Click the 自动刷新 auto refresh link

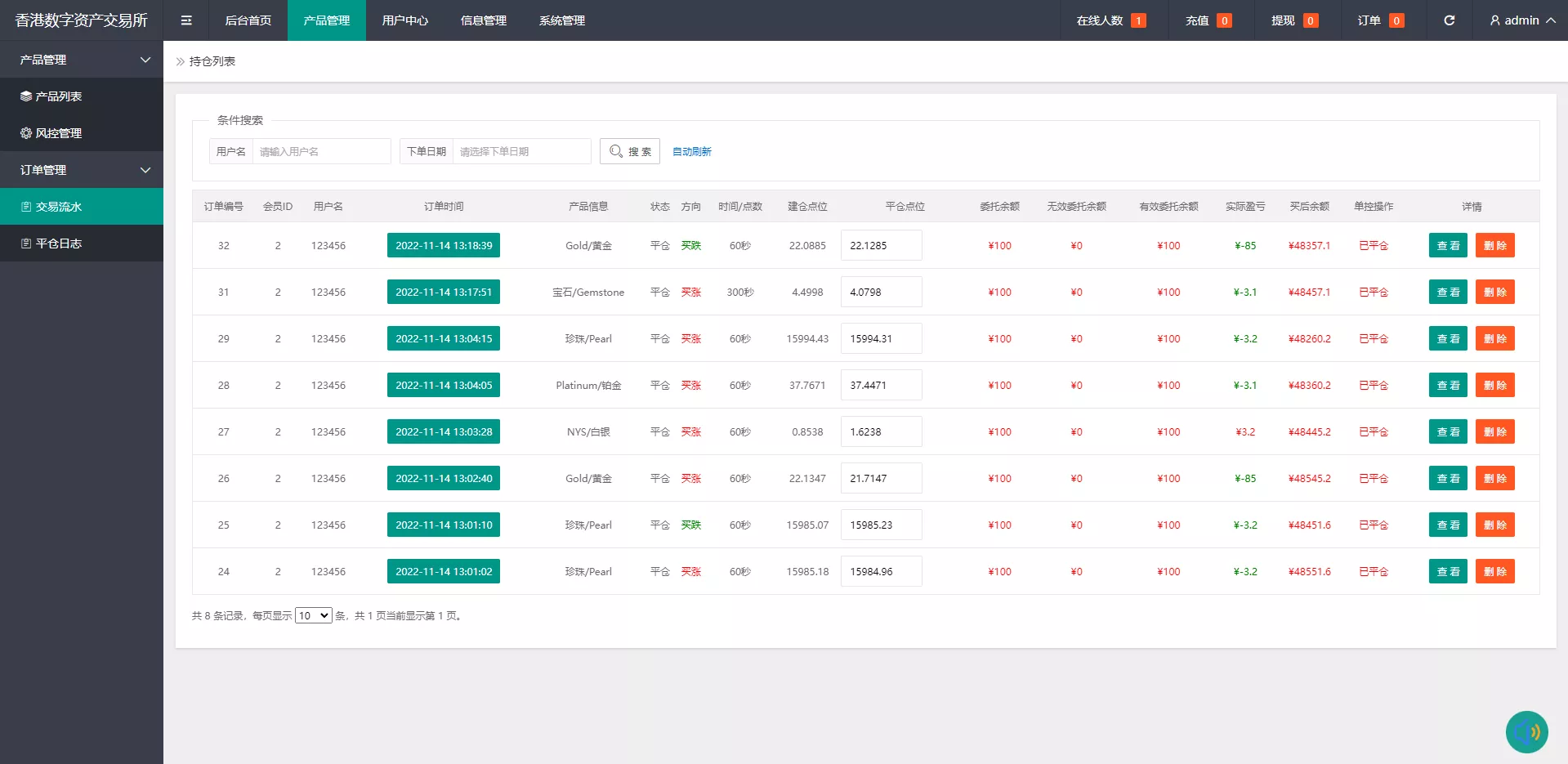pos(691,151)
